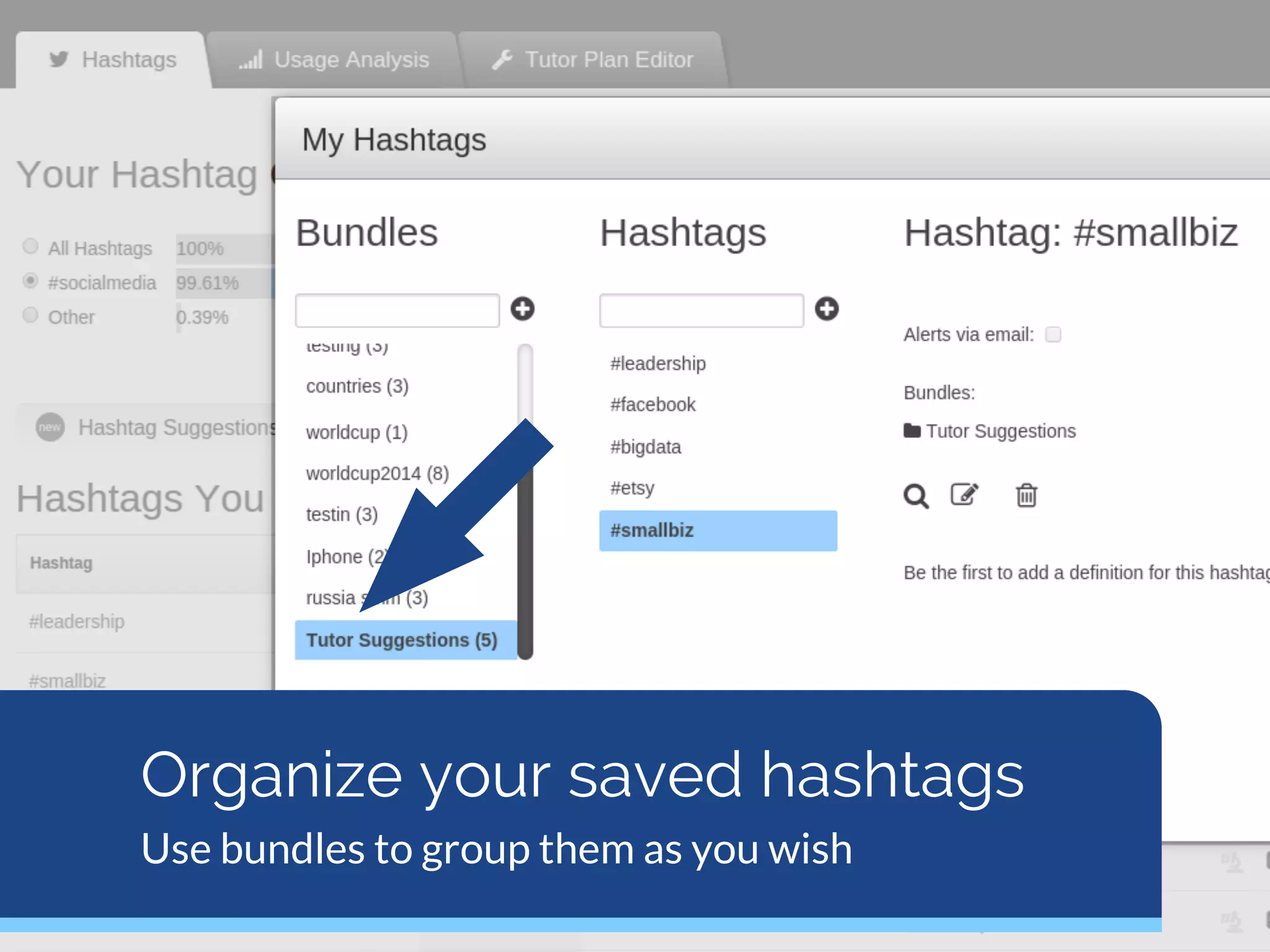Click the plus icon next to Bundles input
This screenshot has height=952, width=1270.
pyautogui.click(x=523, y=309)
